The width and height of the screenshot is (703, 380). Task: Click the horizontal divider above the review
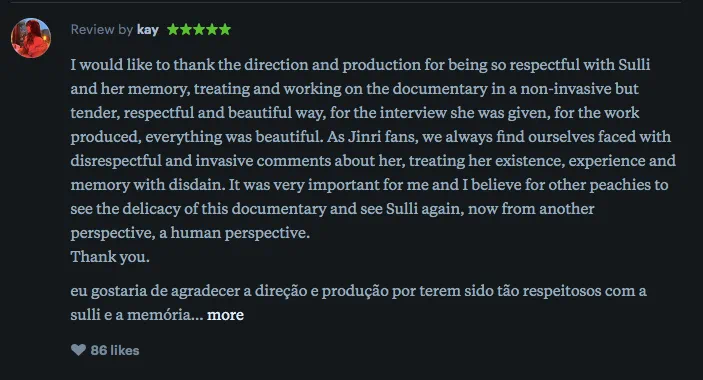point(345,2)
